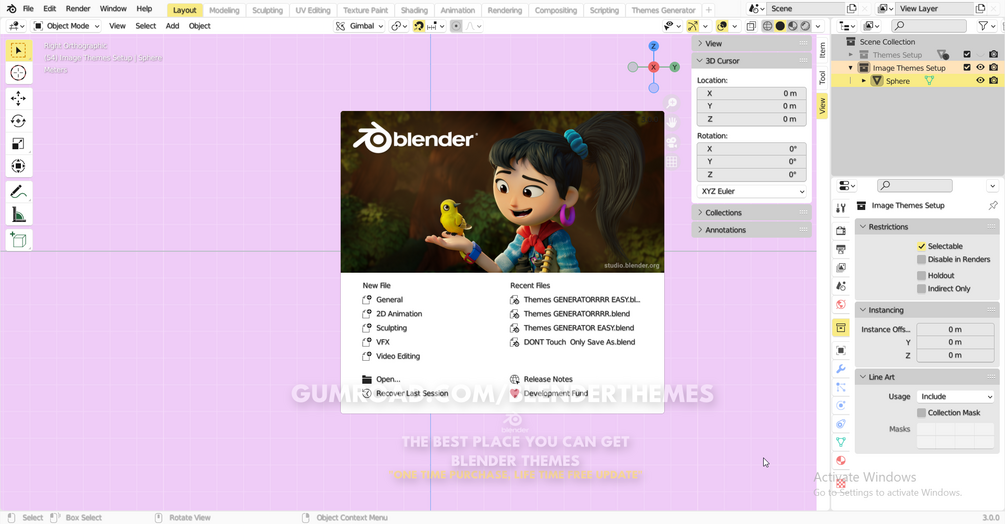Switch to the sidebar Item tab
Viewport: 1005px width, 524px height.
[822, 49]
